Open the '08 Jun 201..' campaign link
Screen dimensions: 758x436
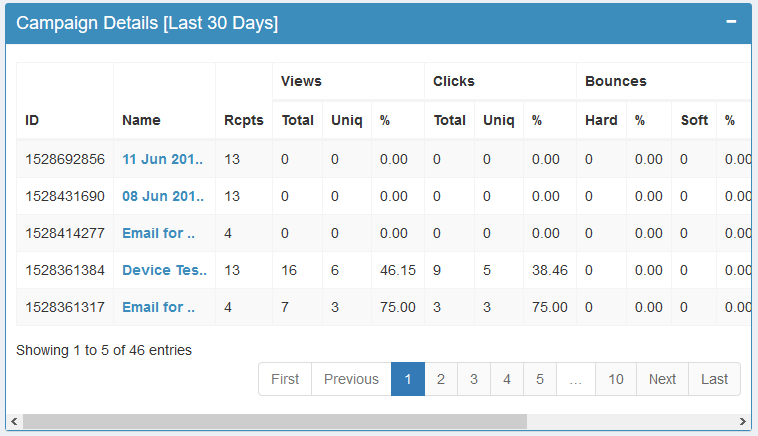pyautogui.click(x=164, y=196)
